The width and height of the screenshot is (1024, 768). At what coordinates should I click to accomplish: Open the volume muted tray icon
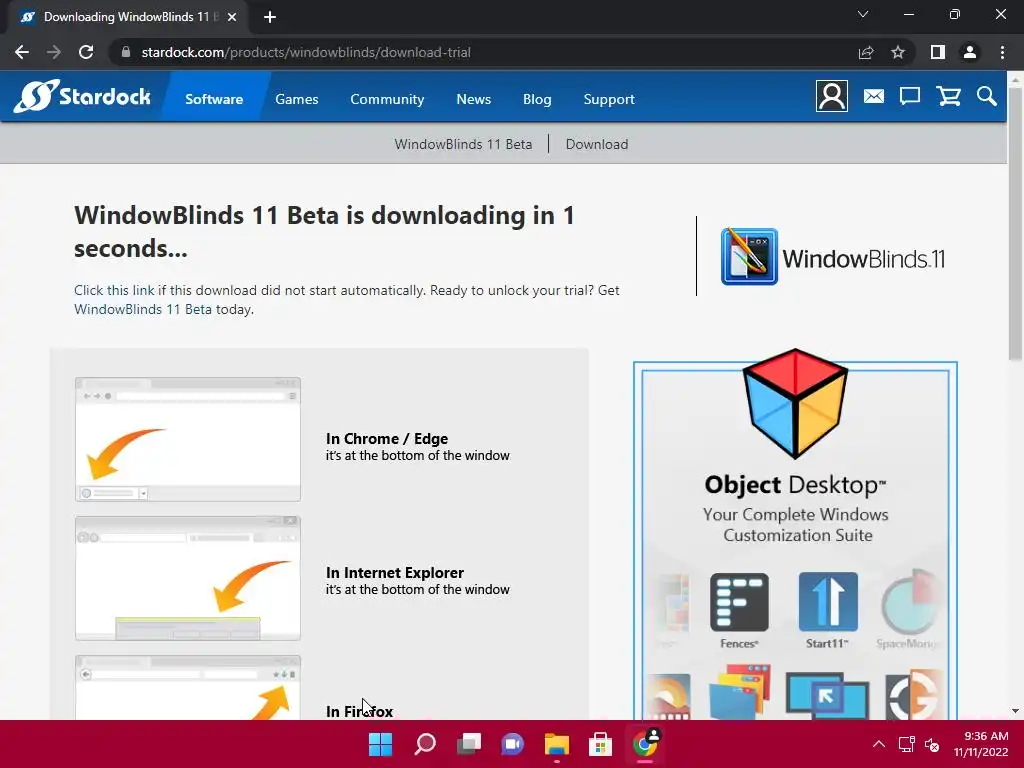coord(933,744)
